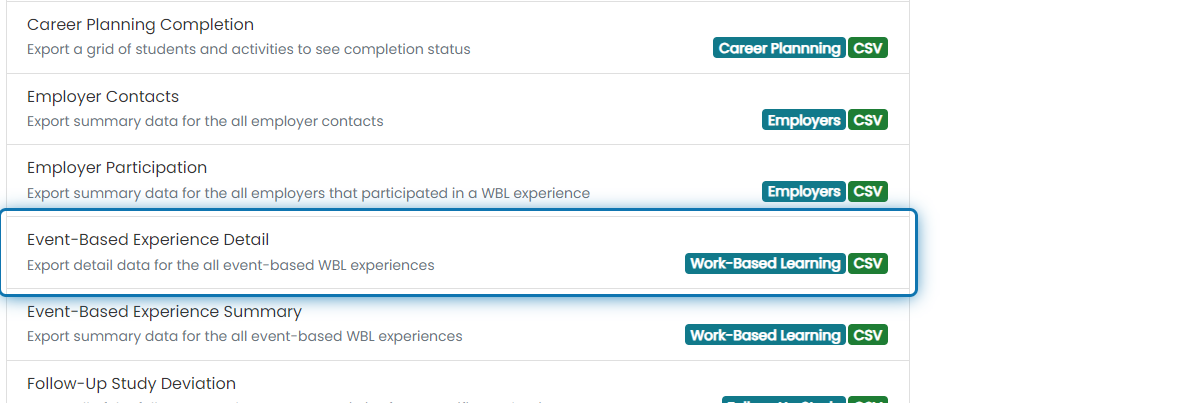Viewport: 1184px width, 403px height.
Task: Click the Event-Based Experience Detail description
Action: [x=231, y=266]
